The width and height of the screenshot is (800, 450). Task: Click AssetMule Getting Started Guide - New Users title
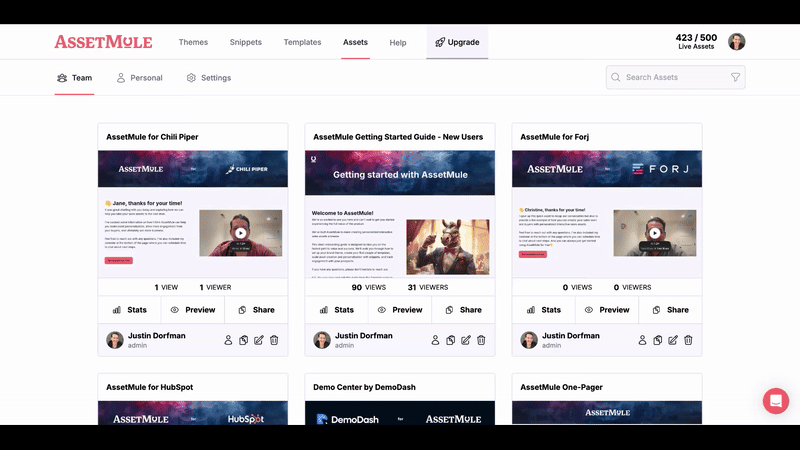click(398, 137)
